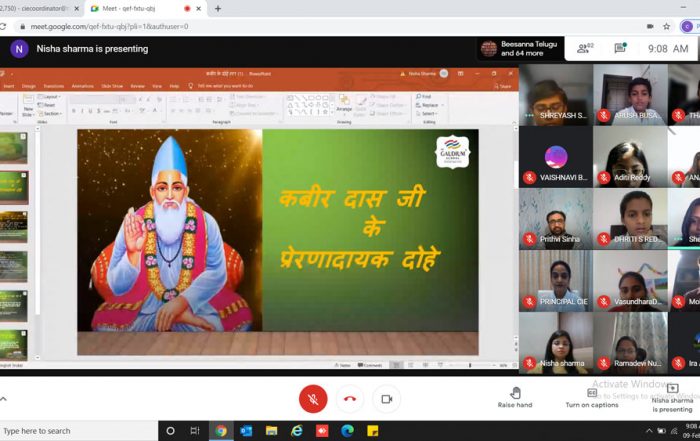The height and width of the screenshot is (441, 700).
Task: Unmute your microphone in Meet
Action: (x=313, y=399)
